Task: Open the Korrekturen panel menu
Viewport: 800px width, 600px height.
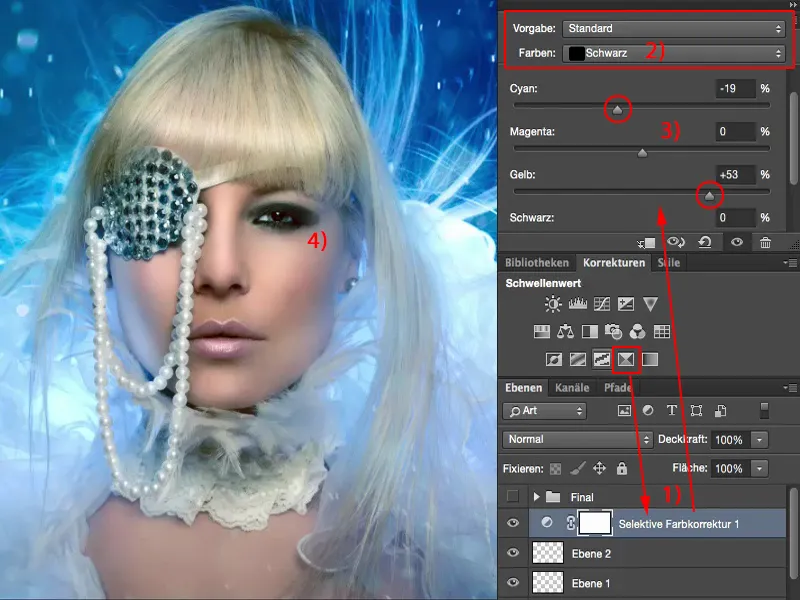Action: point(790,263)
